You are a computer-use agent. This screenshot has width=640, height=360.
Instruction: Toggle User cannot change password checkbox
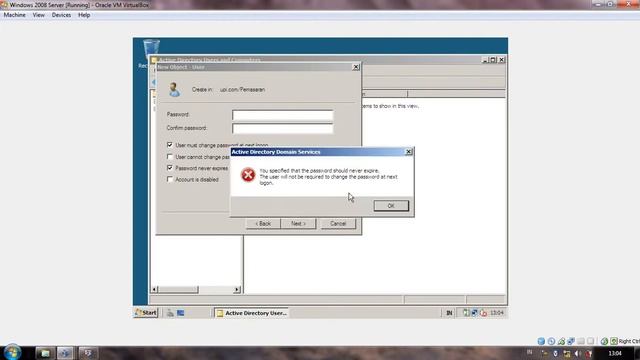[170, 157]
